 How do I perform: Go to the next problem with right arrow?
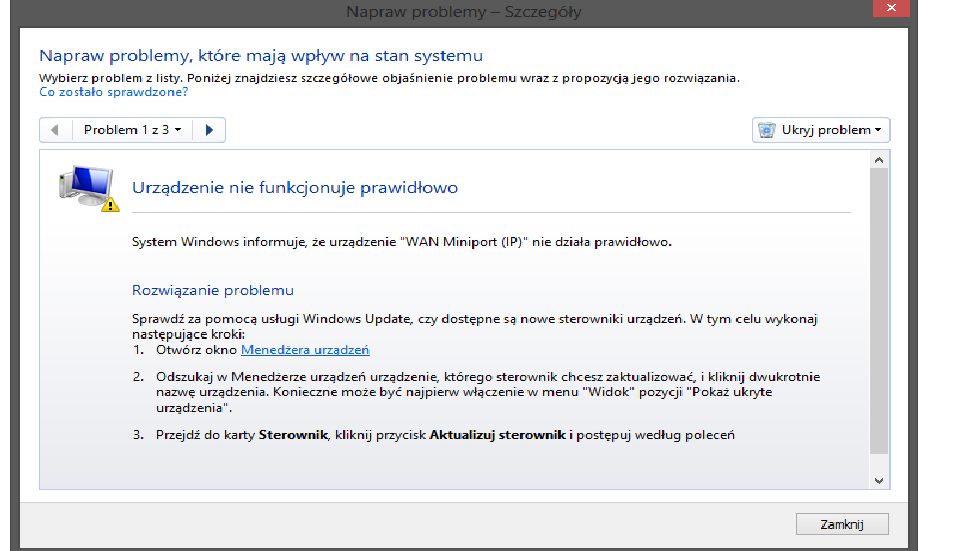click(x=209, y=130)
